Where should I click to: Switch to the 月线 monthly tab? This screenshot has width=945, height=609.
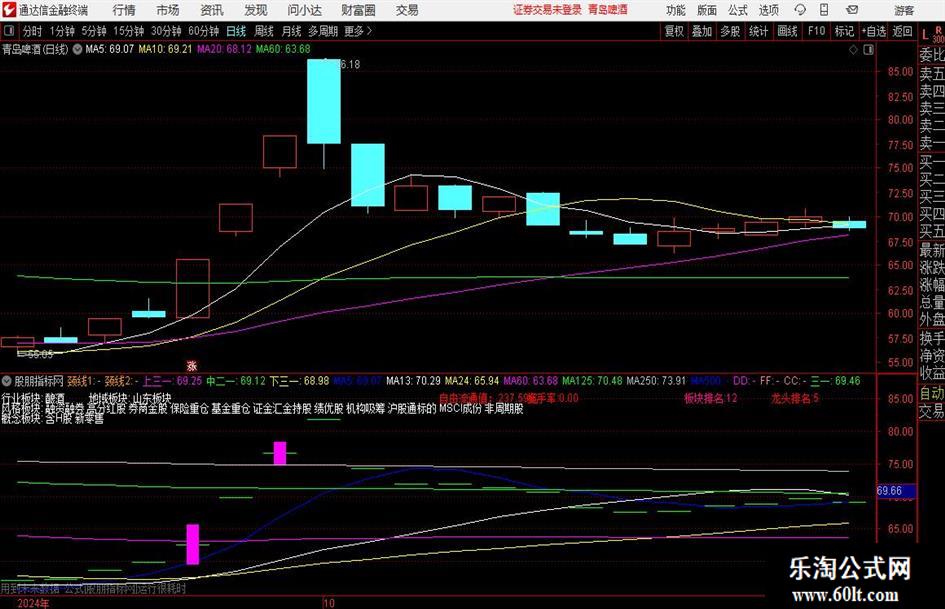(x=291, y=31)
